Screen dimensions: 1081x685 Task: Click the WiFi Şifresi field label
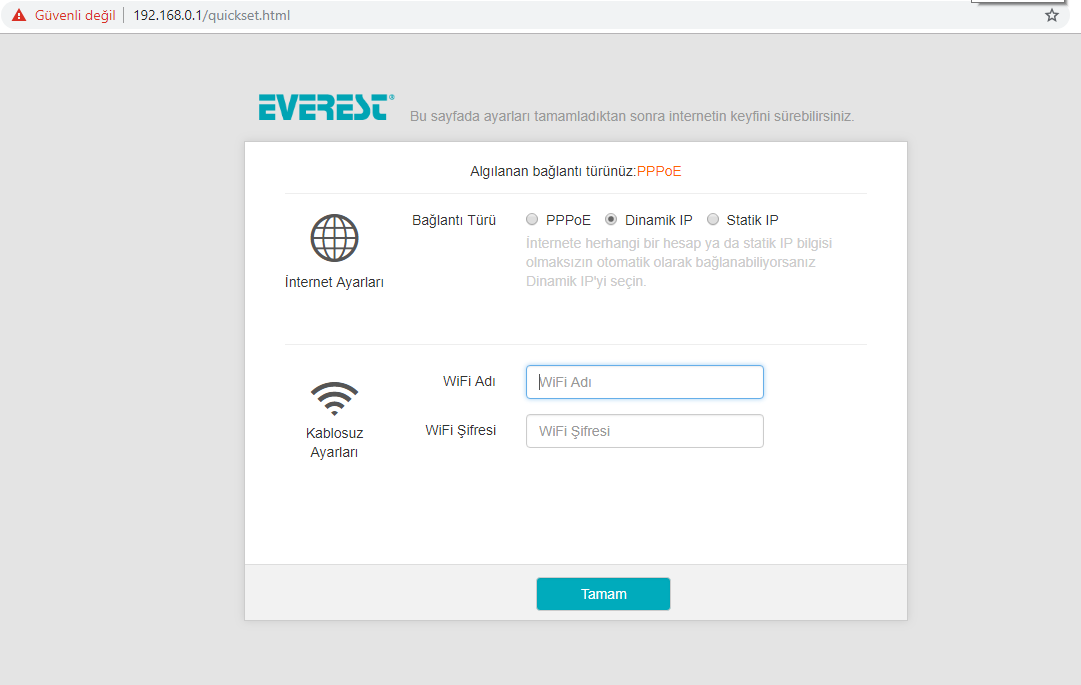coord(461,430)
